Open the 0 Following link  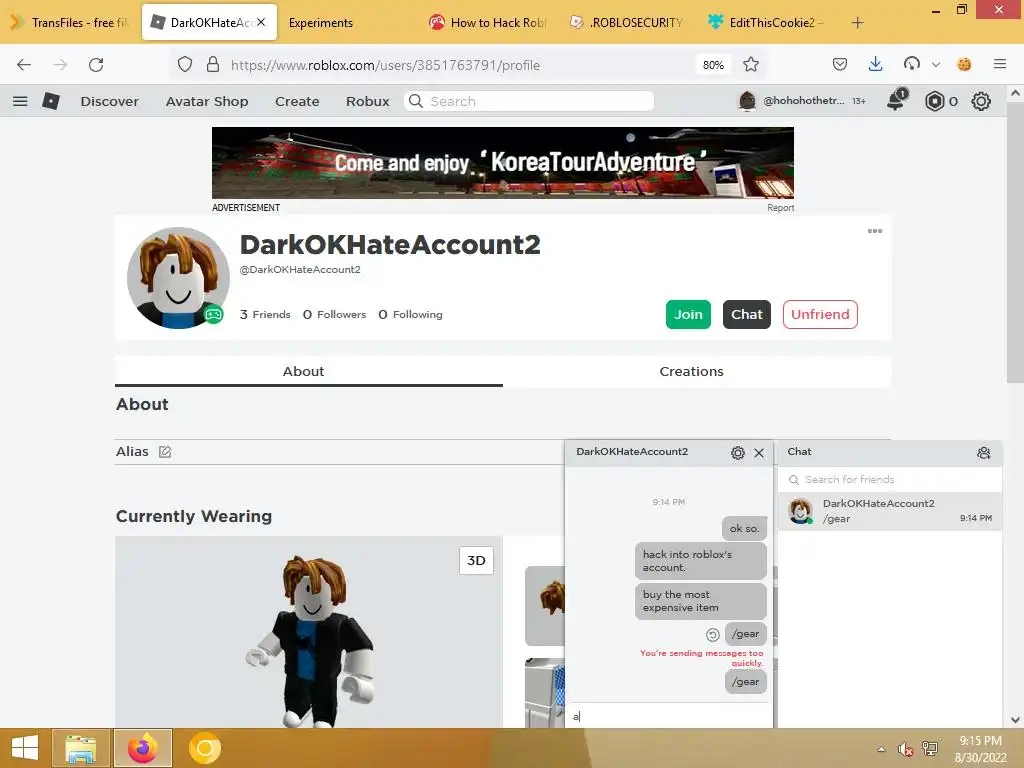(410, 314)
